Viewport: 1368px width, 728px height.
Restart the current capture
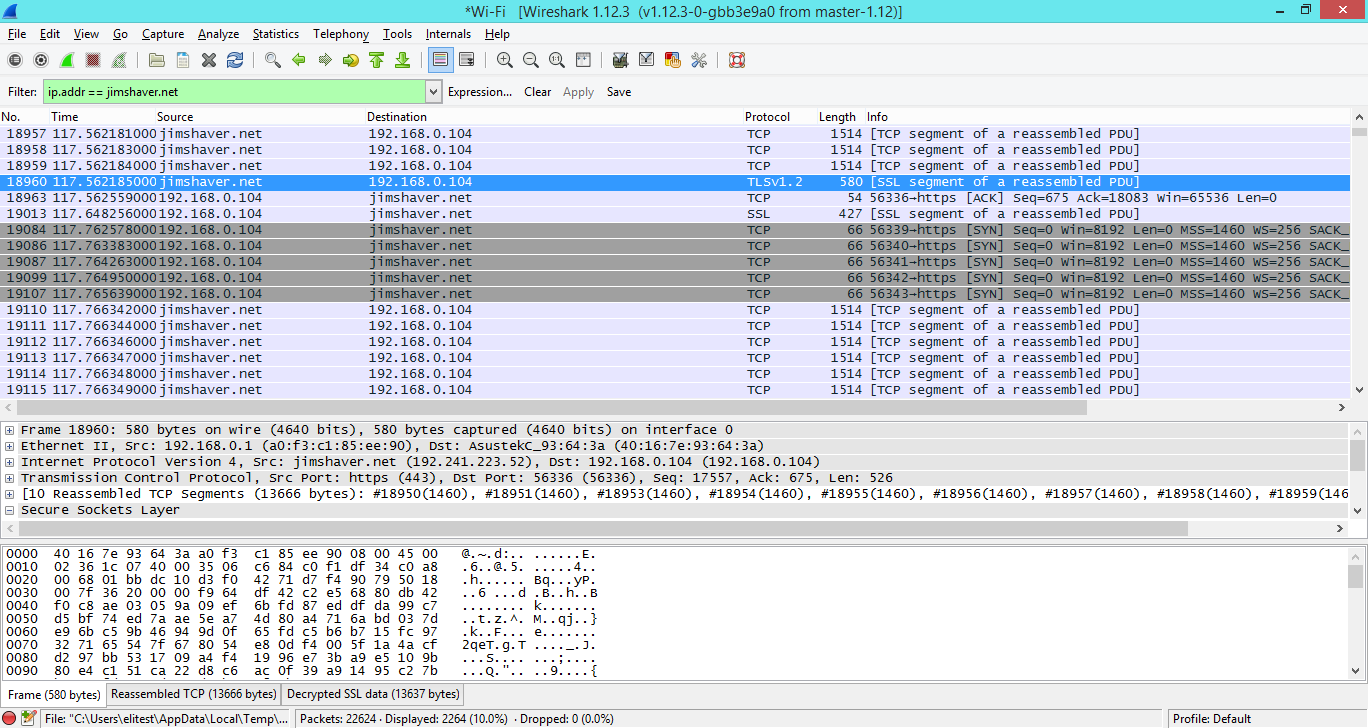(119, 60)
